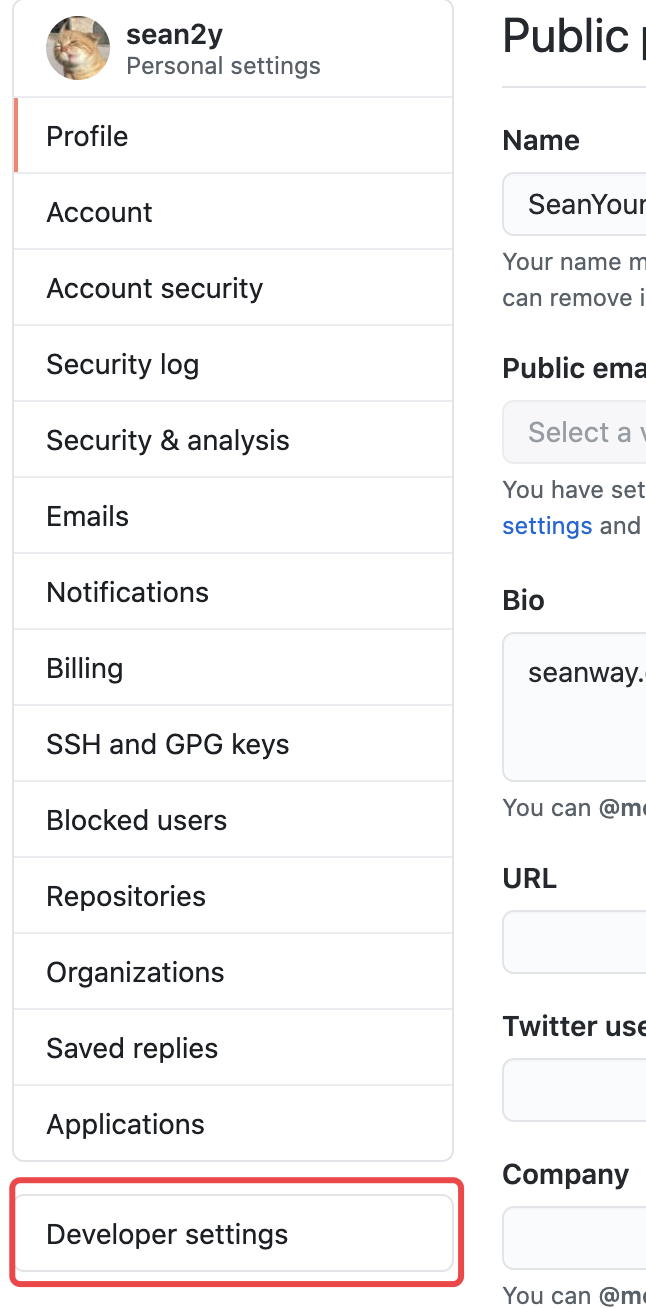Go to Organizations settings
Viewport: 646px width, 1308px height.
[x=135, y=971]
